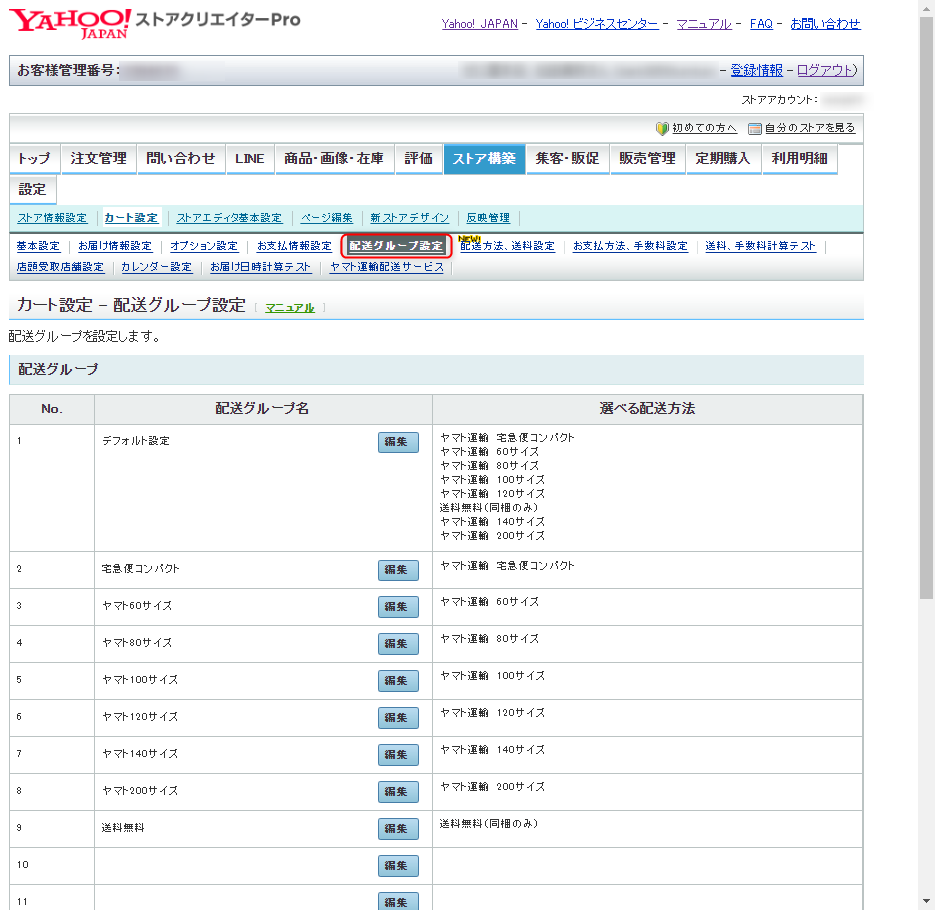Open 店頭受取店舗設定 link
The image size is (935, 910).
pos(60,267)
